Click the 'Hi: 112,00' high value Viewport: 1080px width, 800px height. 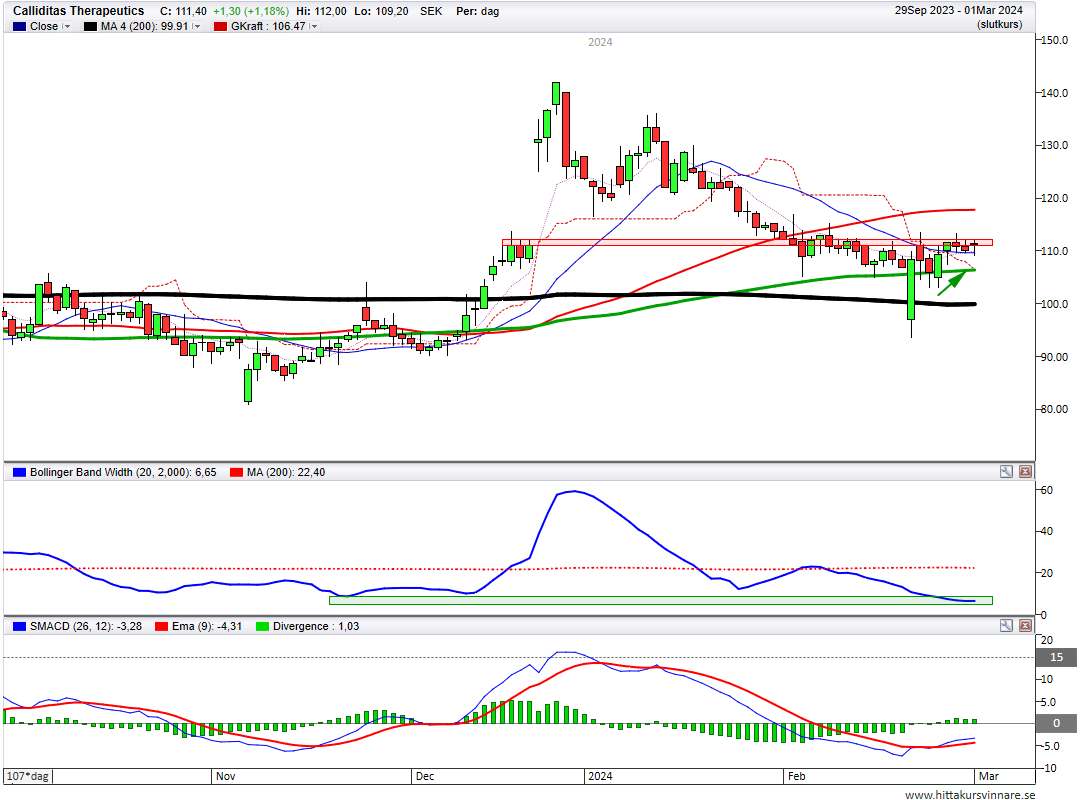pos(321,11)
